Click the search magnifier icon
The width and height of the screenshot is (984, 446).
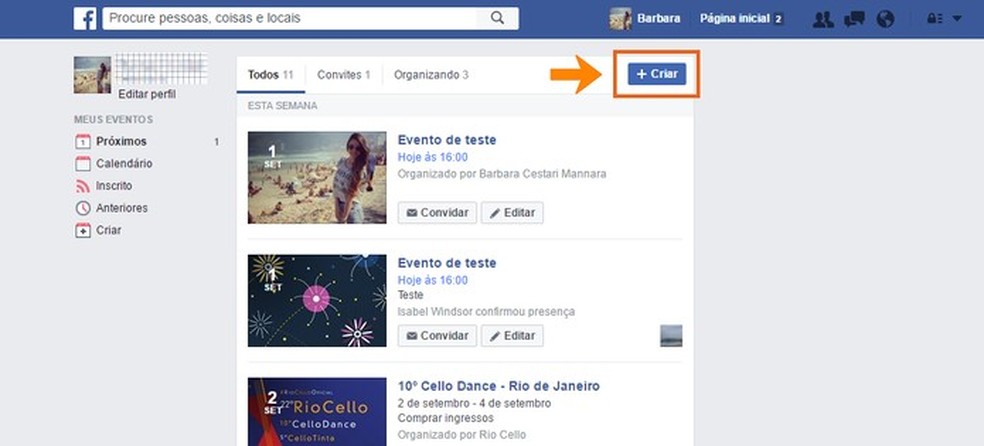coord(497,18)
